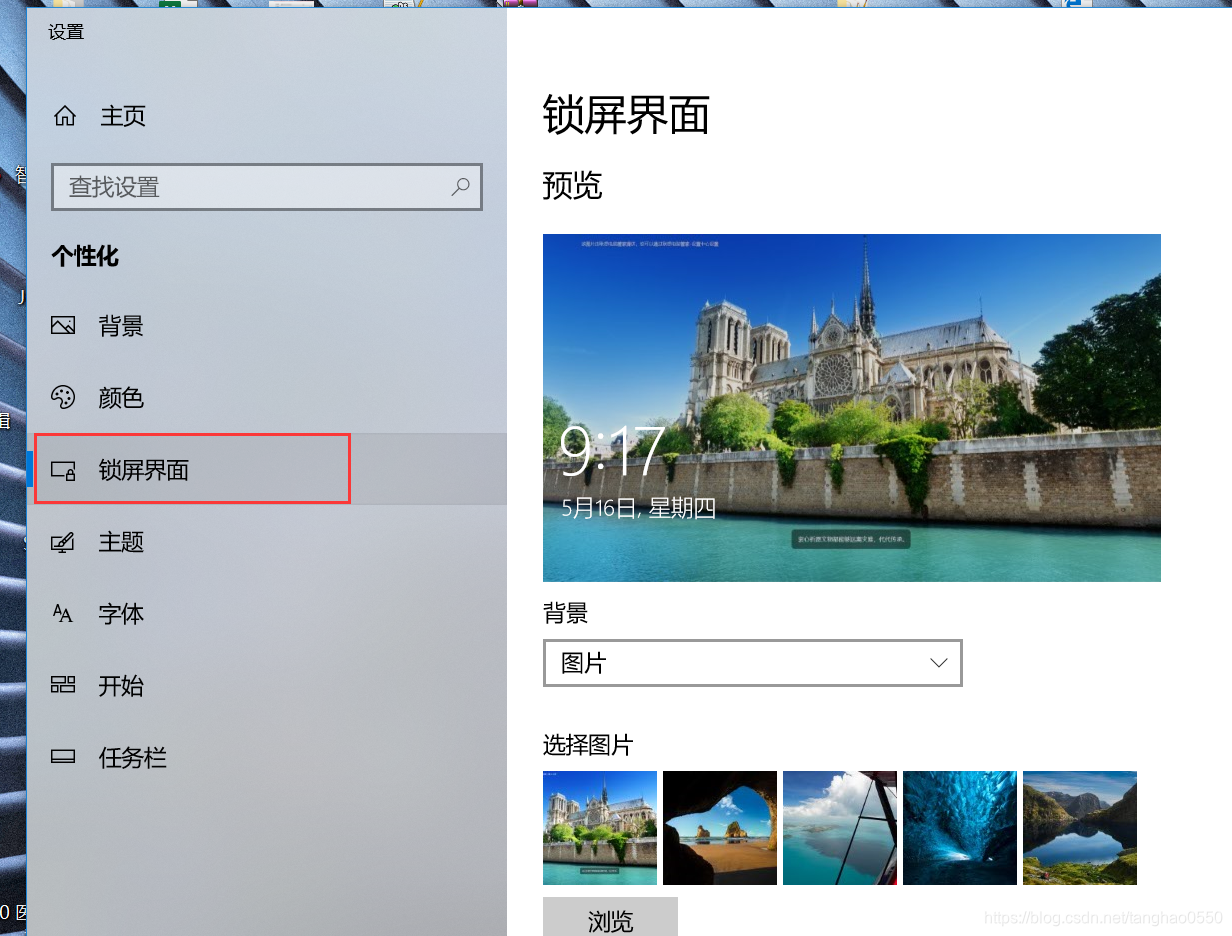The image size is (1232, 936).
Task: Click the 背景 picture icon
Action: (63, 325)
